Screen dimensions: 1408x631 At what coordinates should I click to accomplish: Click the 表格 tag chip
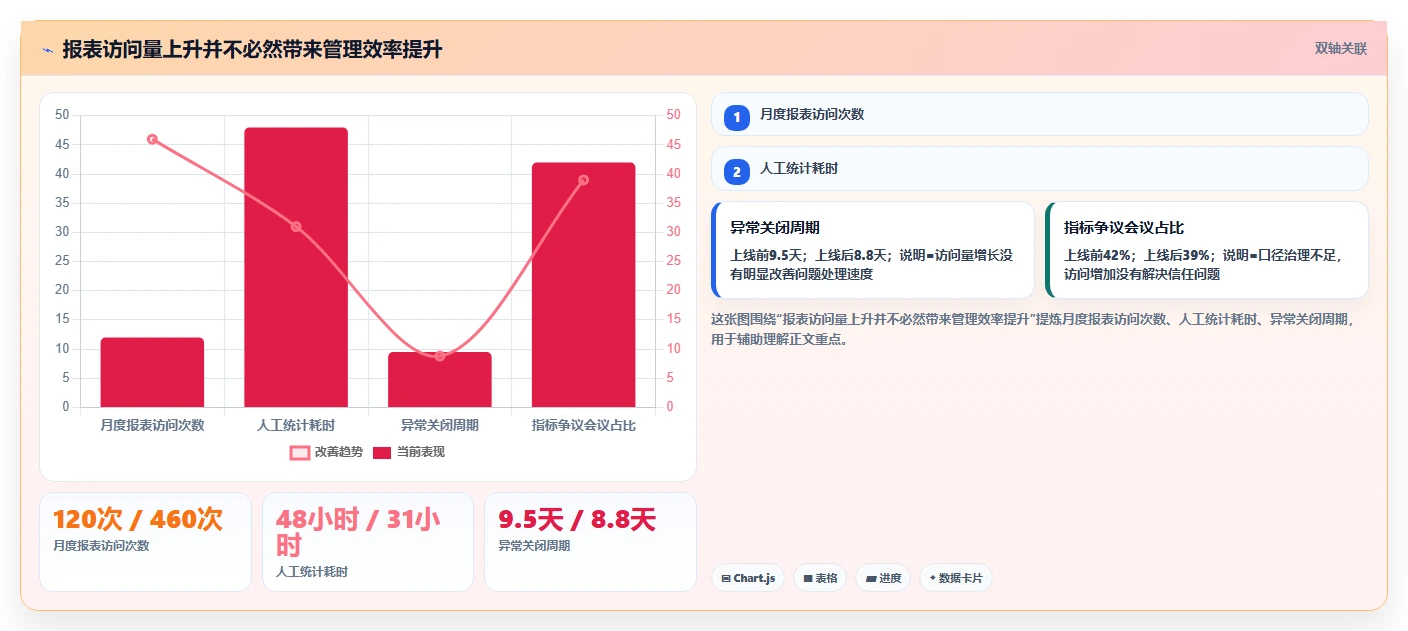pyautogui.click(x=820, y=578)
